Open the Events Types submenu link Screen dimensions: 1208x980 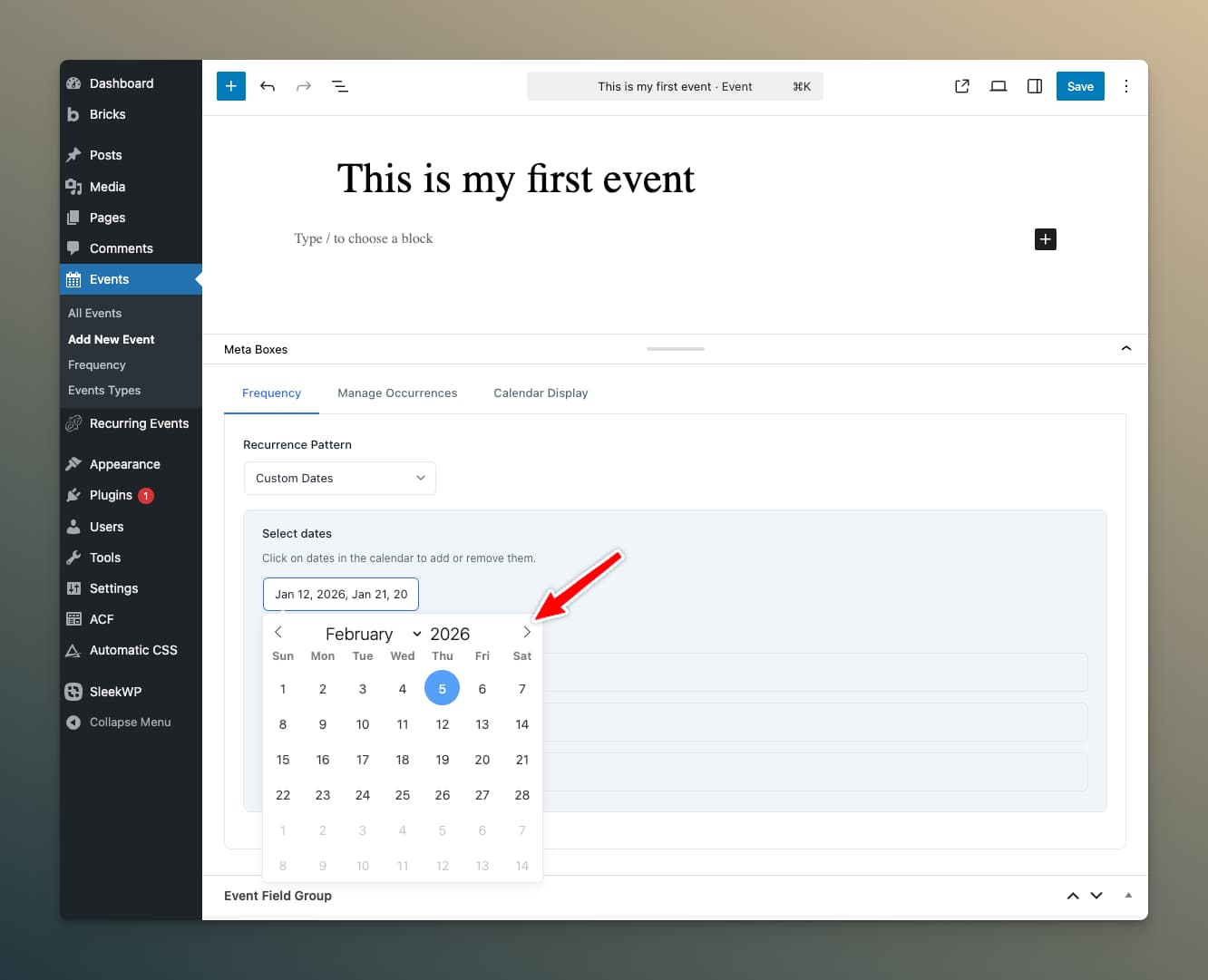click(x=104, y=390)
